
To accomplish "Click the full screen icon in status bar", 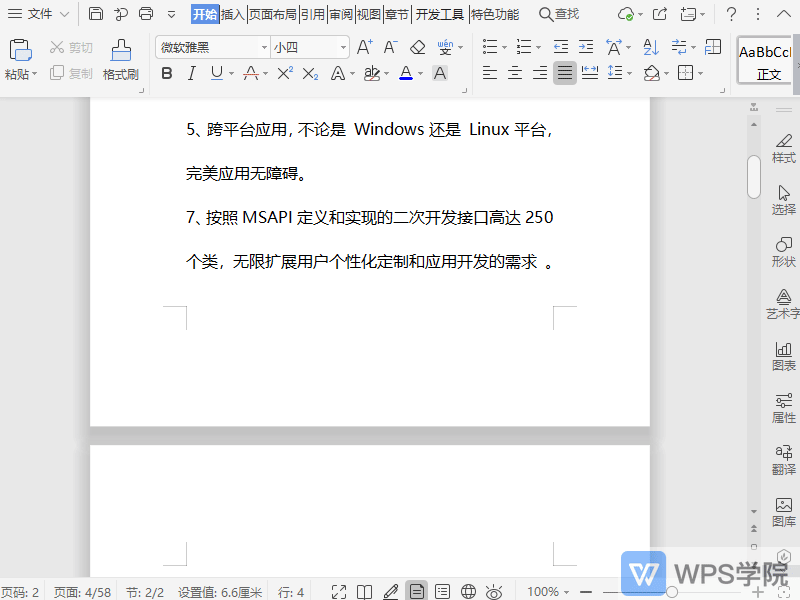I will pyautogui.click(x=339, y=592).
